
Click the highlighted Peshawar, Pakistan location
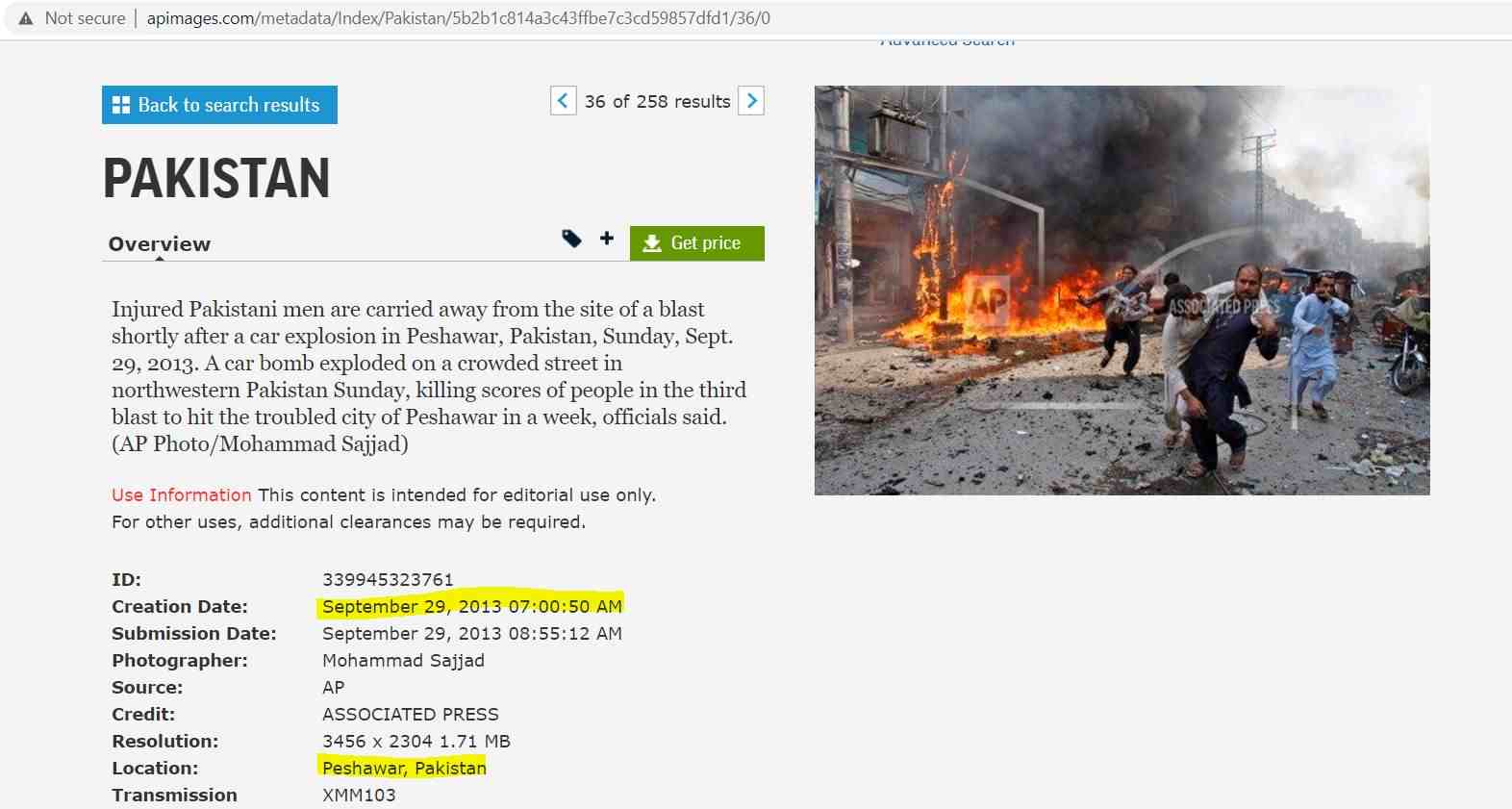pyautogui.click(x=404, y=768)
